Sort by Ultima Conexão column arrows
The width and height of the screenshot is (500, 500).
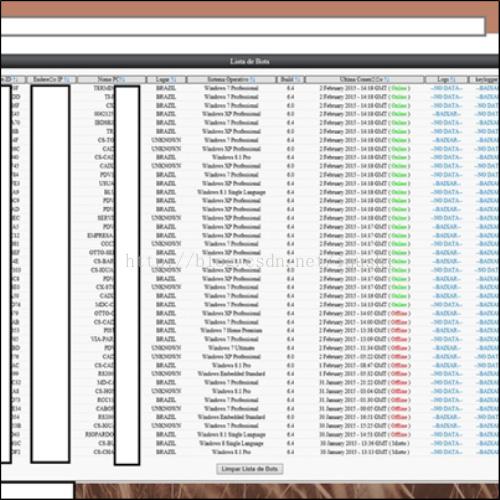(387, 79)
